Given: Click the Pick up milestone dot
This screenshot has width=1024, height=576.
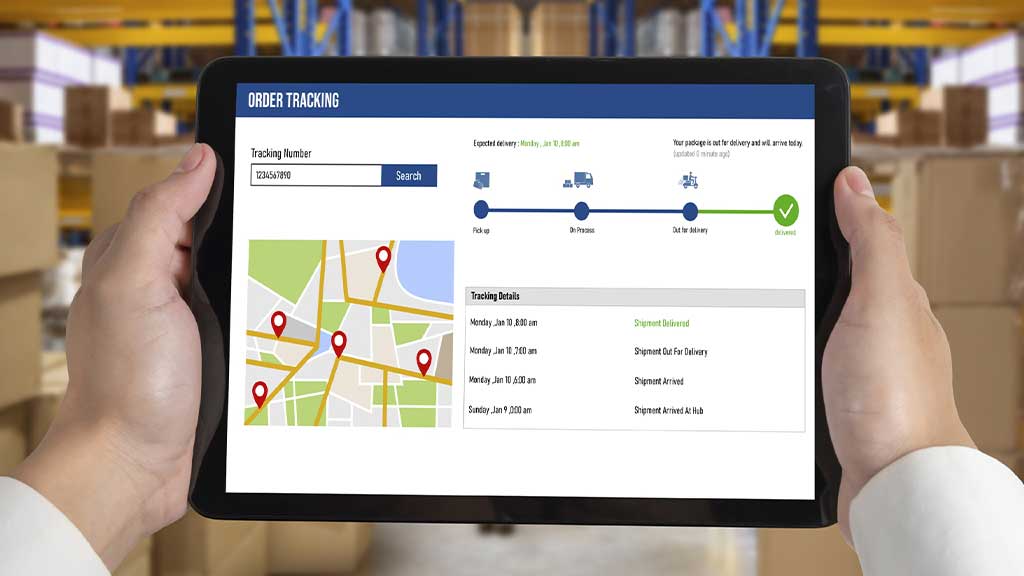Looking at the screenshot, I should (481, 211).
